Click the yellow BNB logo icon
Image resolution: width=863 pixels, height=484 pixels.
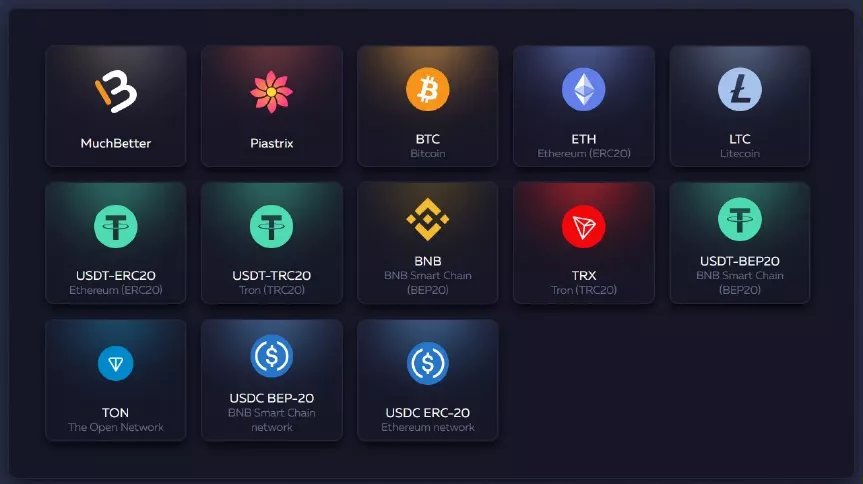coord(428,219)
